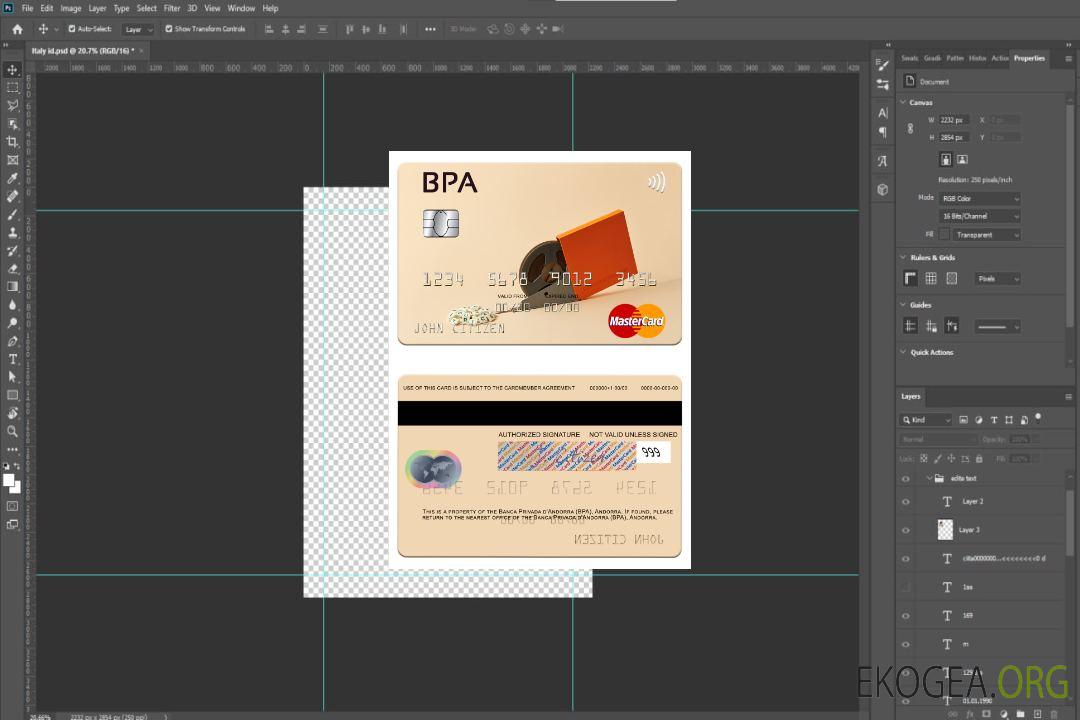
Task: Open the Glyphs panel icon
Action: [x=883, y=161]
